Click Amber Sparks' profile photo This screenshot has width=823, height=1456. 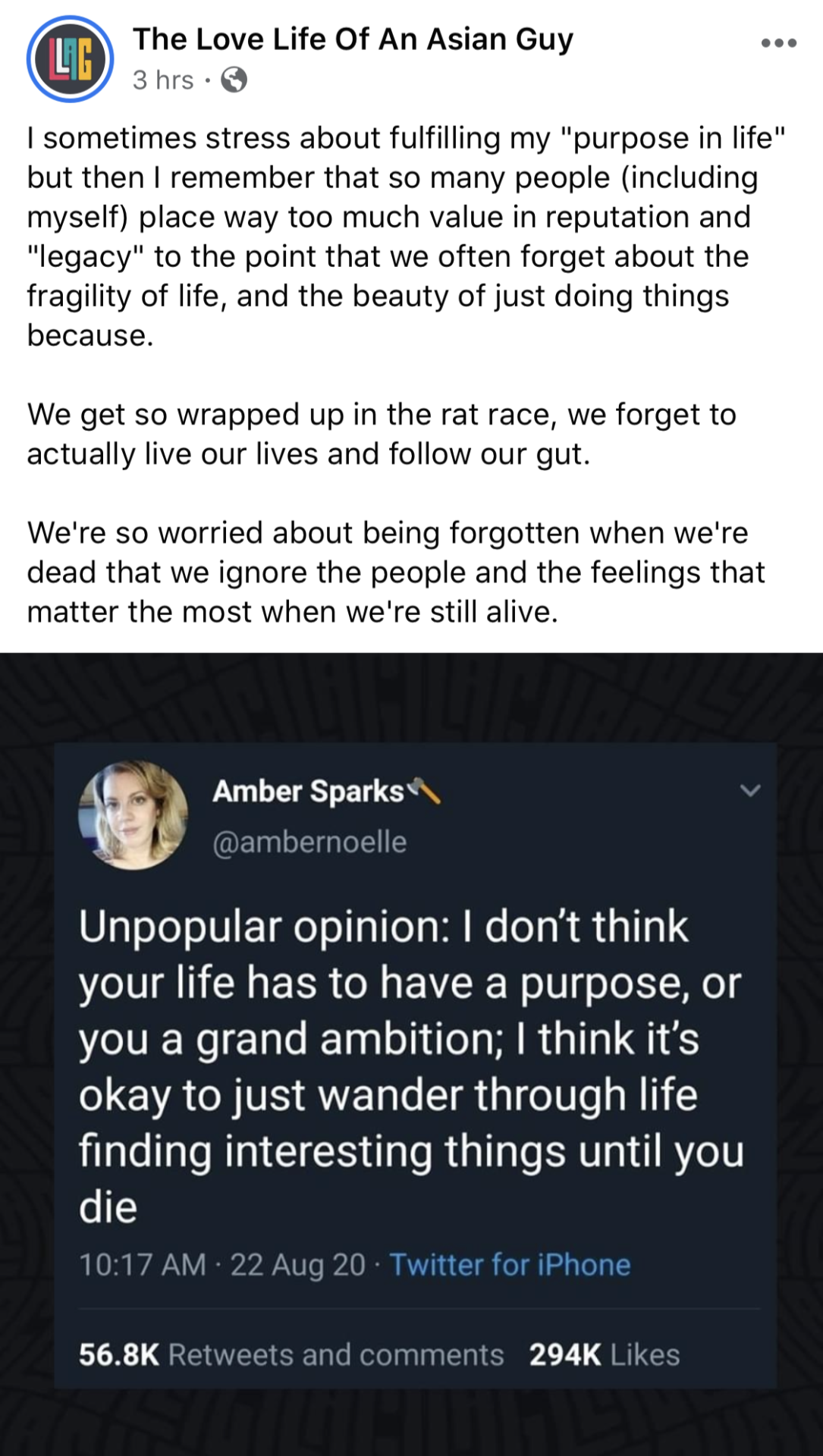(134, 815)
